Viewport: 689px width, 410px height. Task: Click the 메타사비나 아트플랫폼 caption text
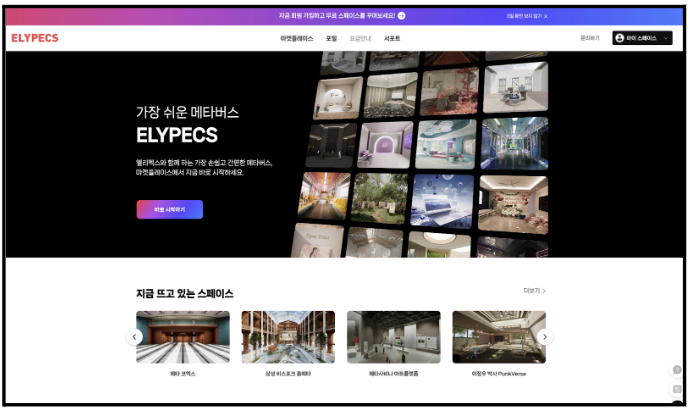coord(394,374)
